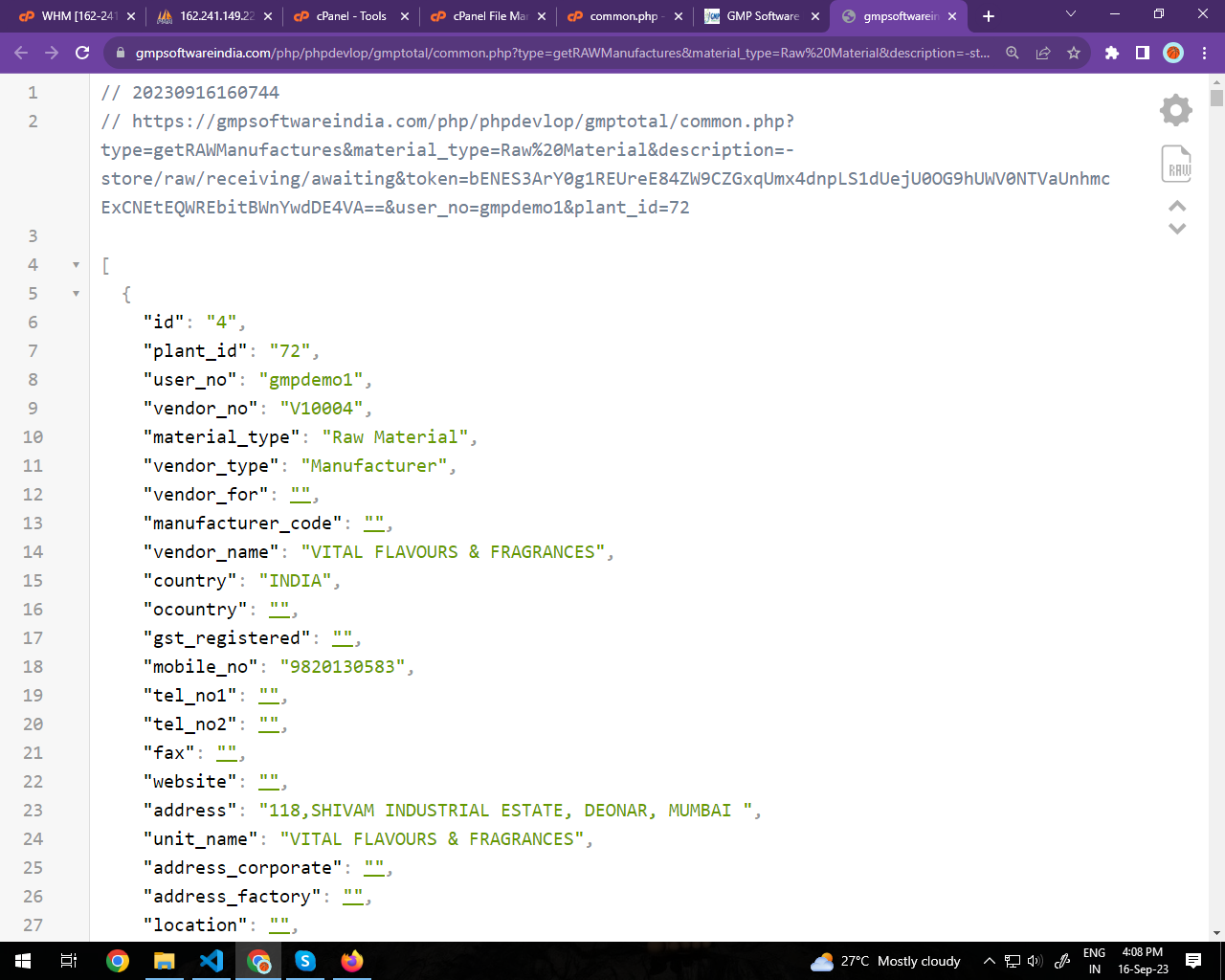Image resolution: width=1225 pixels, height=980 pixels.
Task: Open the browser extensions puzzle icon
Action: click(1111, 53)
